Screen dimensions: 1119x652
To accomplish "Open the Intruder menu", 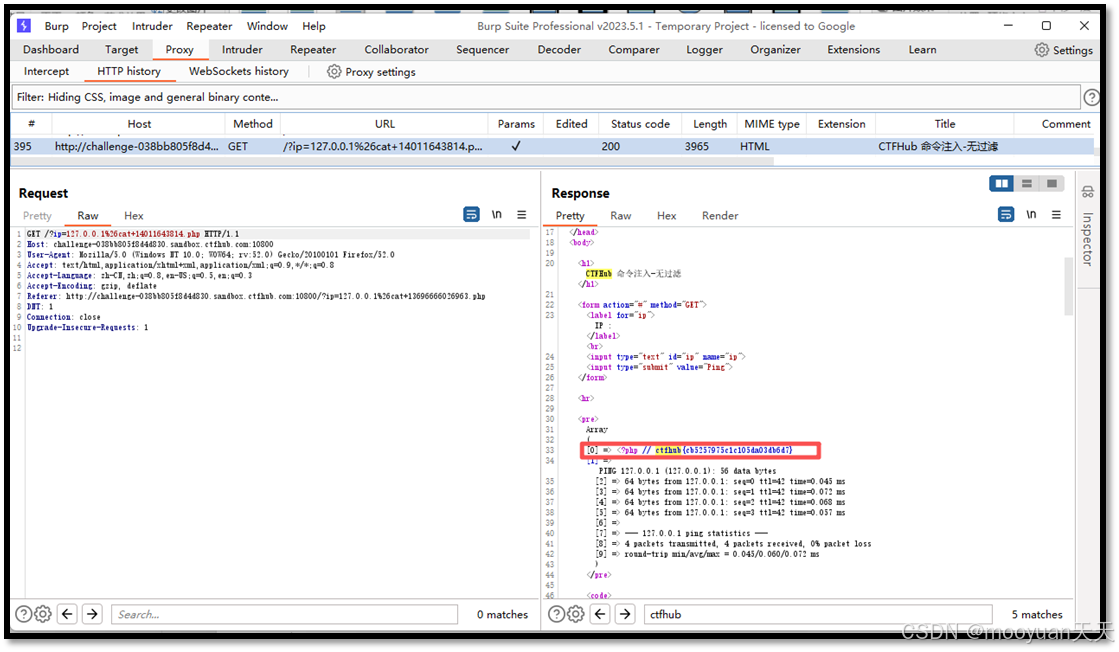I will point(152,26).
